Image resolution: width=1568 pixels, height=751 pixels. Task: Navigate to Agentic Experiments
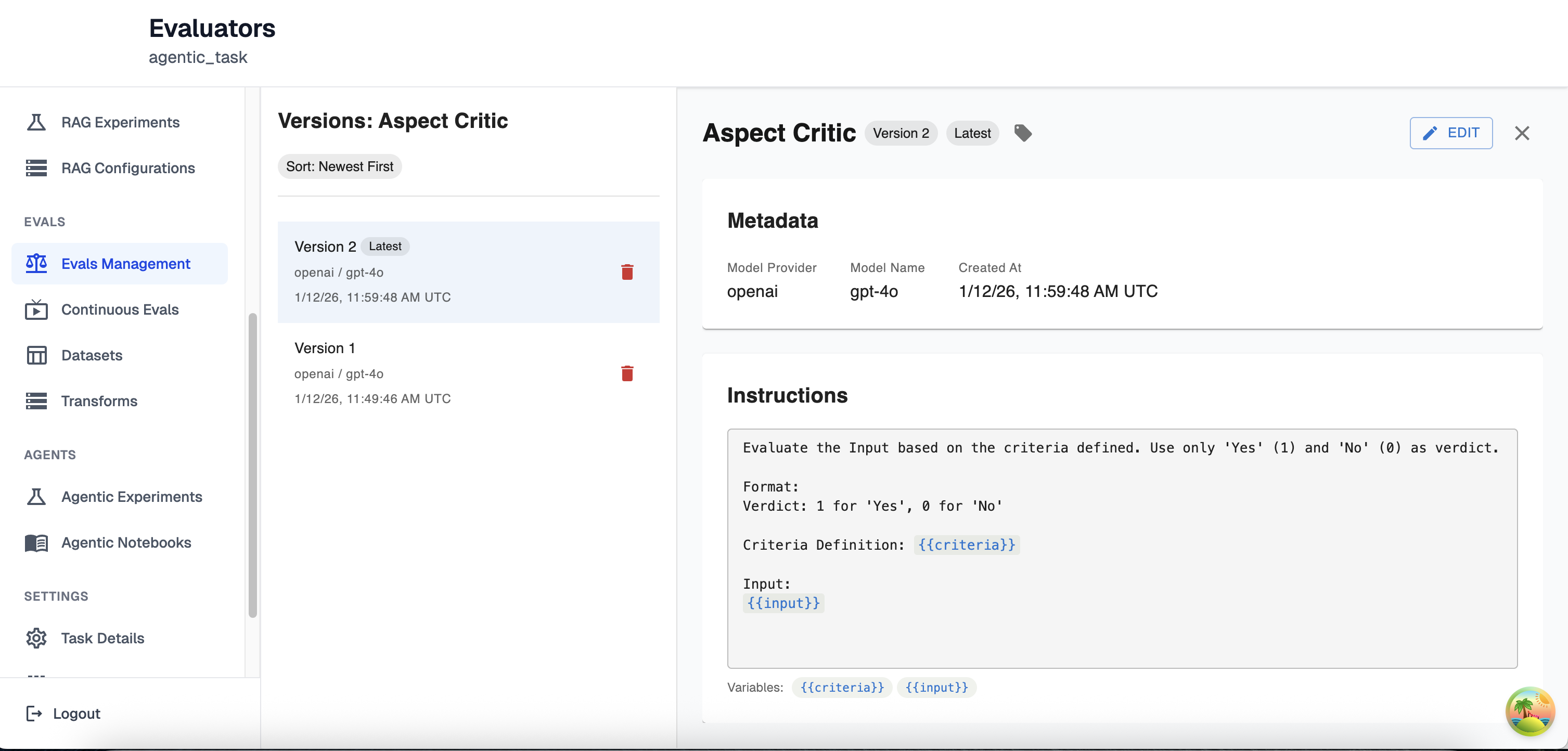[132, 497]
